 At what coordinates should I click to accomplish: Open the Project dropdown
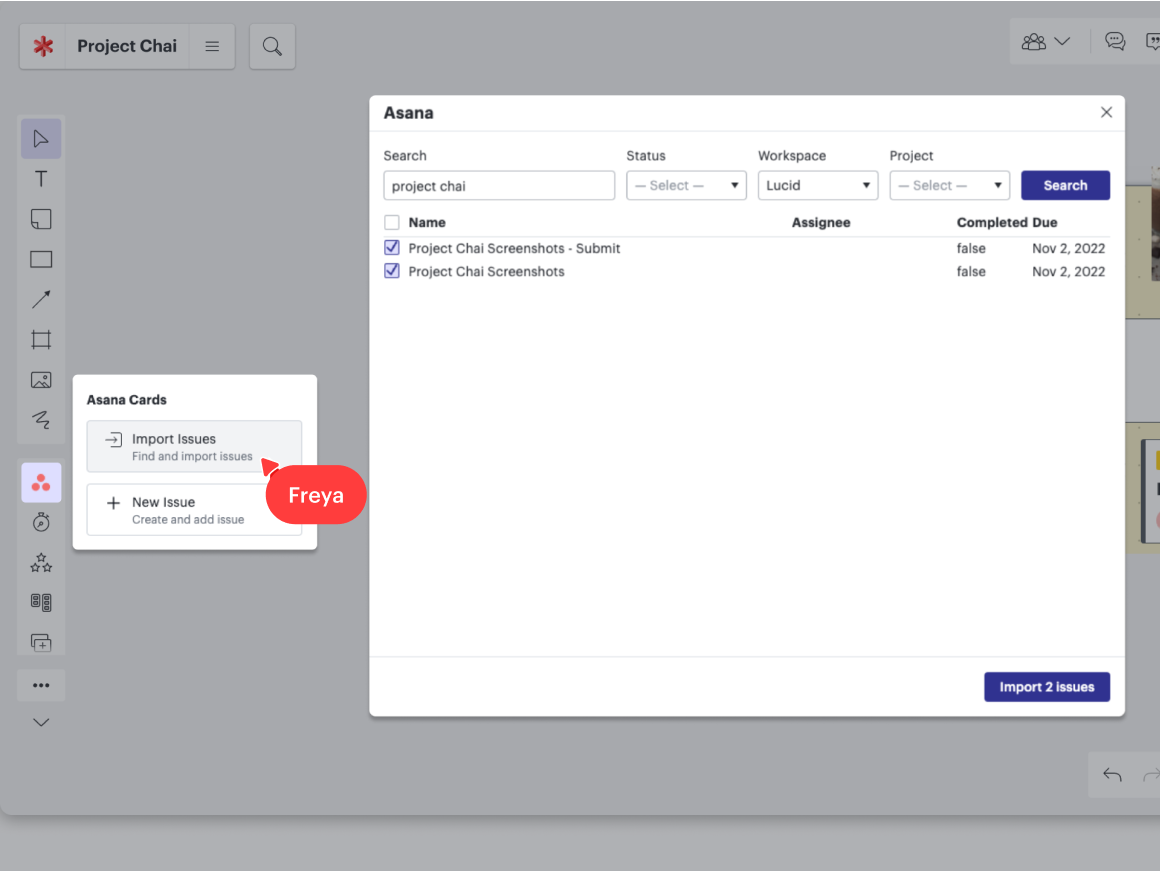949,185
